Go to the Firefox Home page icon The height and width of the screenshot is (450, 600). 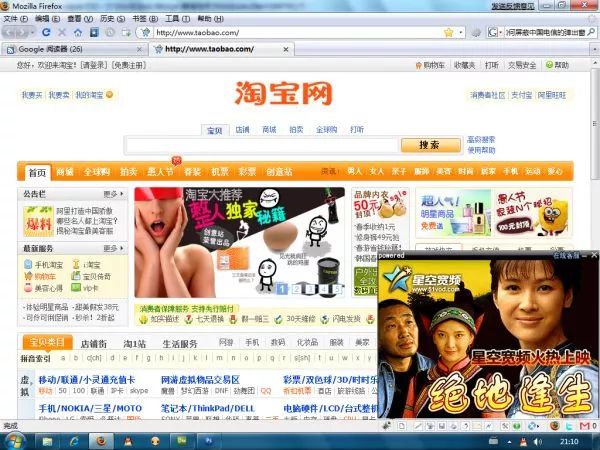(78, 33)
